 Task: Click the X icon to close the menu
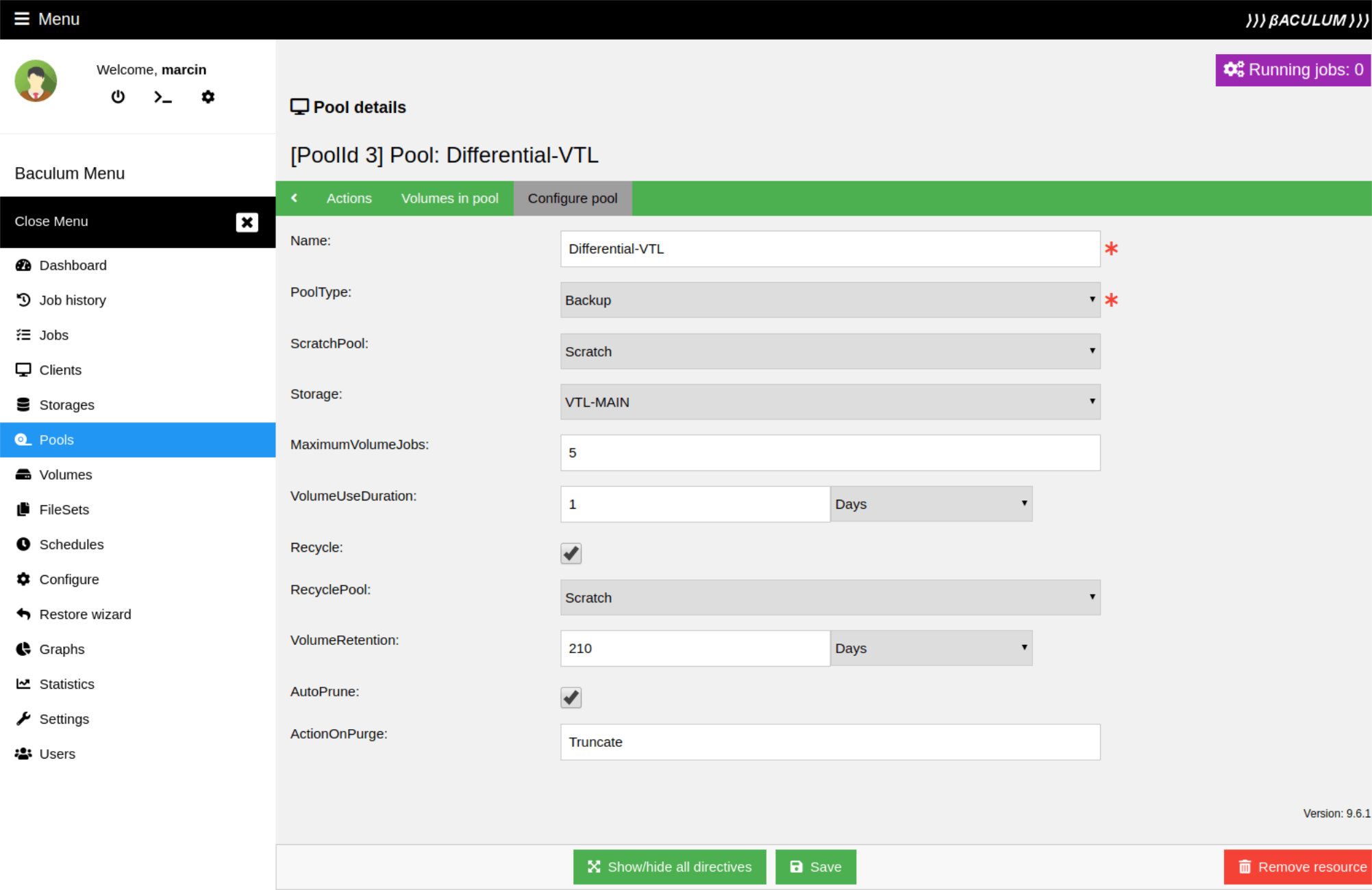(247, 222)
